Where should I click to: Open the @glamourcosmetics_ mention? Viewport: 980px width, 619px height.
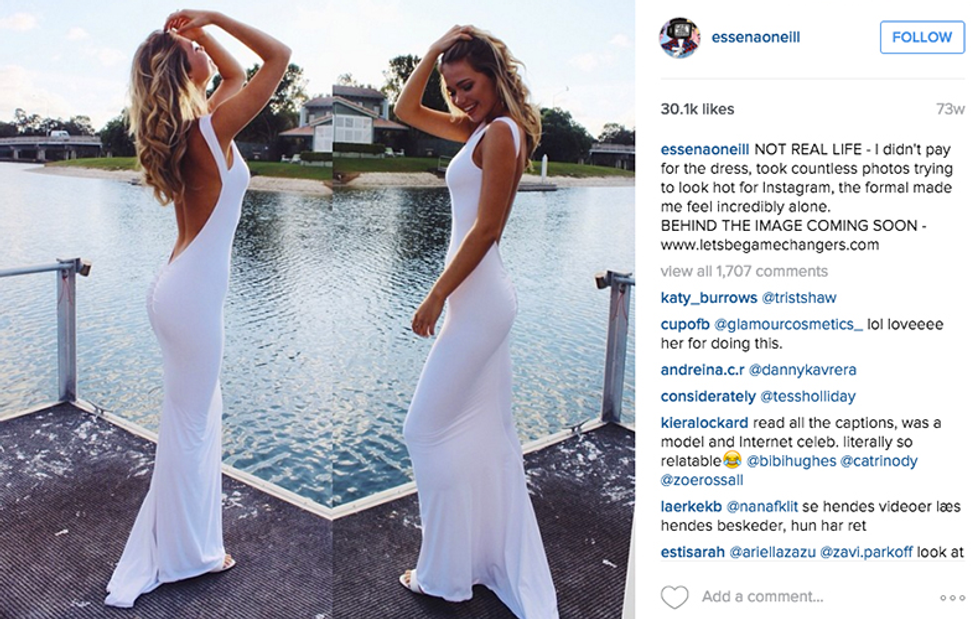tap(788, 325)
